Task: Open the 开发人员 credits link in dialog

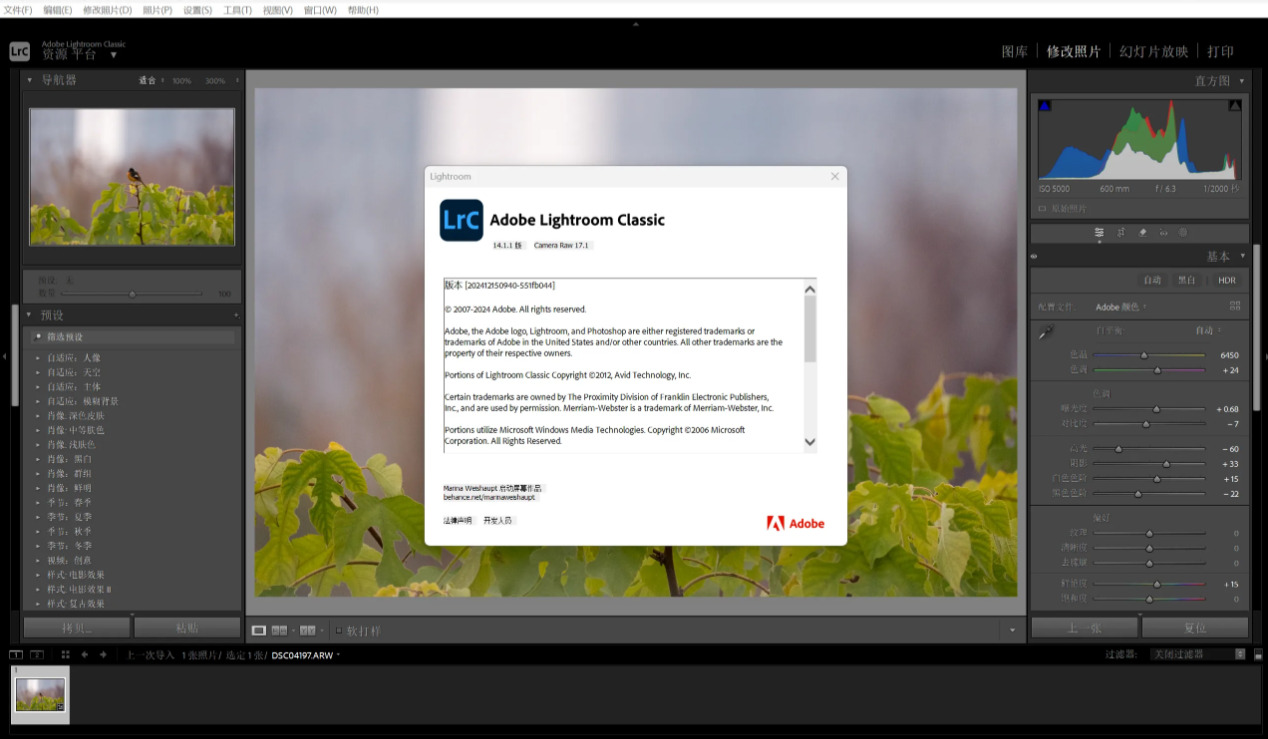Action: tap(497, 521)
